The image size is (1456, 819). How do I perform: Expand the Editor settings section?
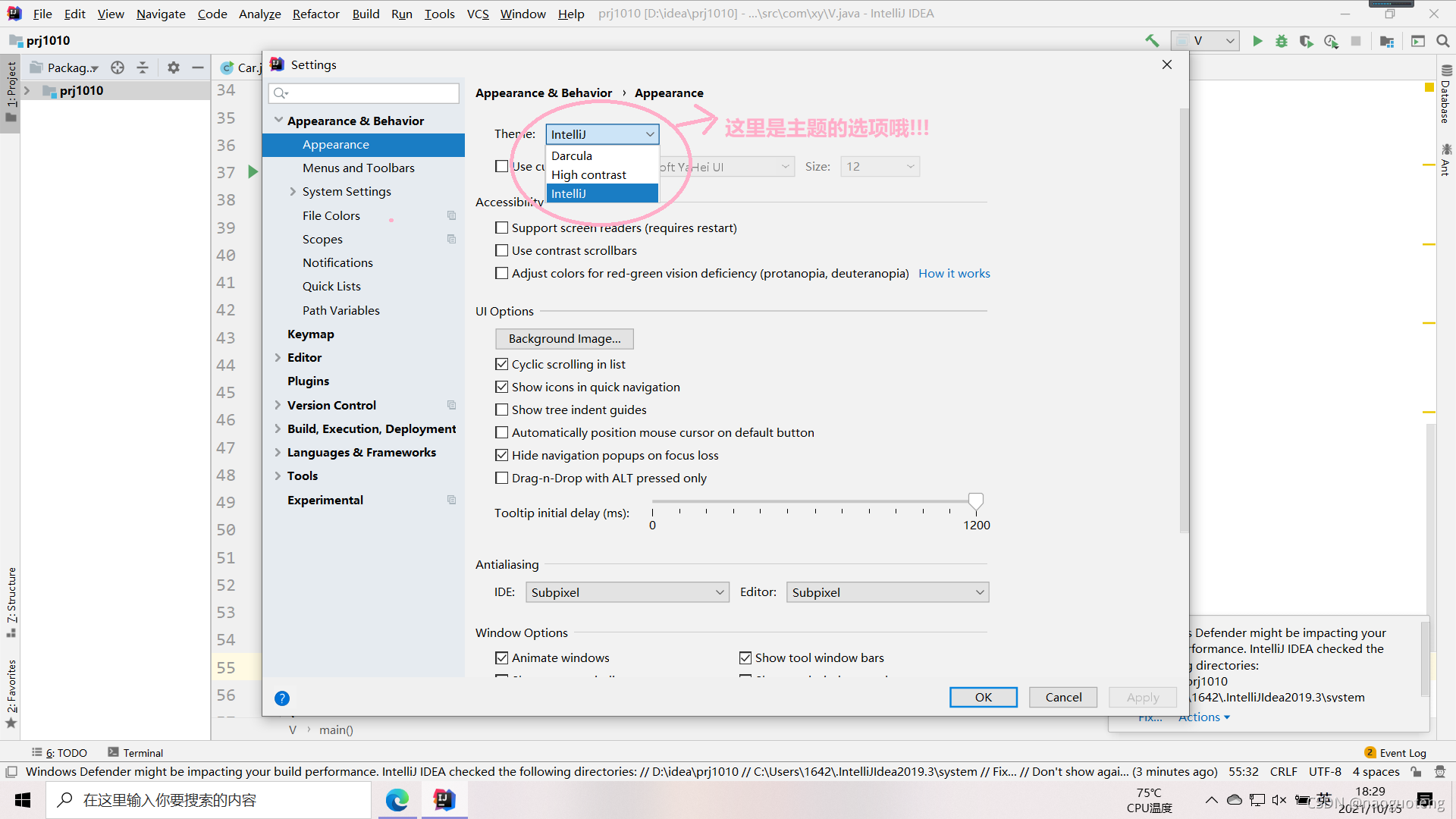click(x=278, y=357)
